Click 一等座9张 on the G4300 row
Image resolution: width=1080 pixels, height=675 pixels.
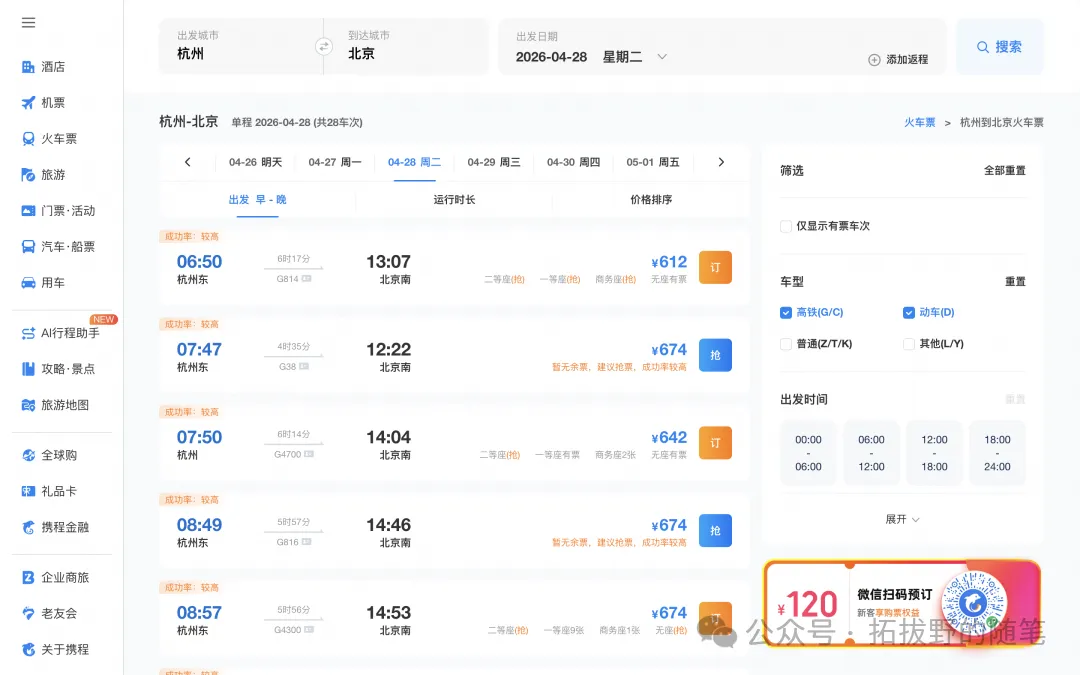(563, 630)
